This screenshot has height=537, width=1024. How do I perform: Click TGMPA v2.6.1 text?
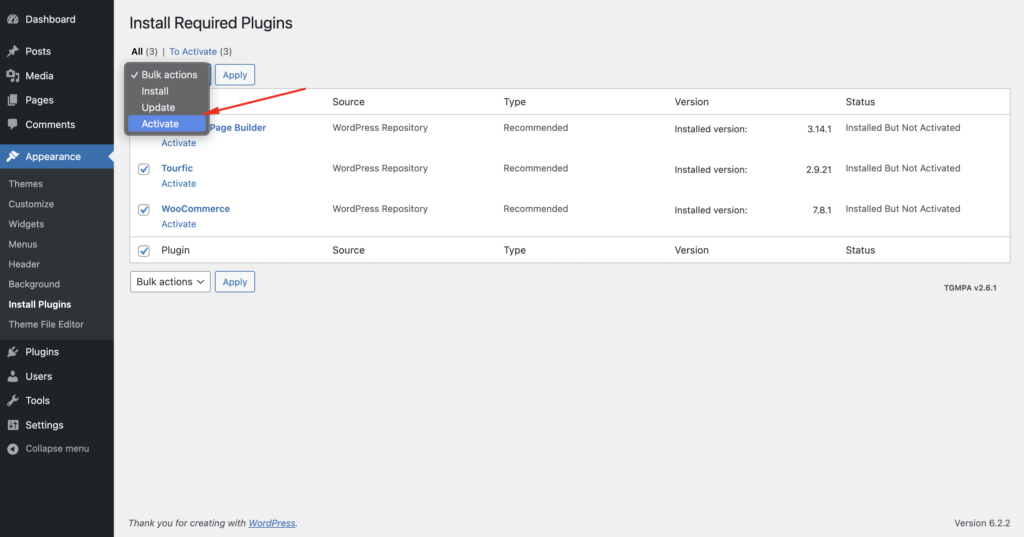coord(970,287)
